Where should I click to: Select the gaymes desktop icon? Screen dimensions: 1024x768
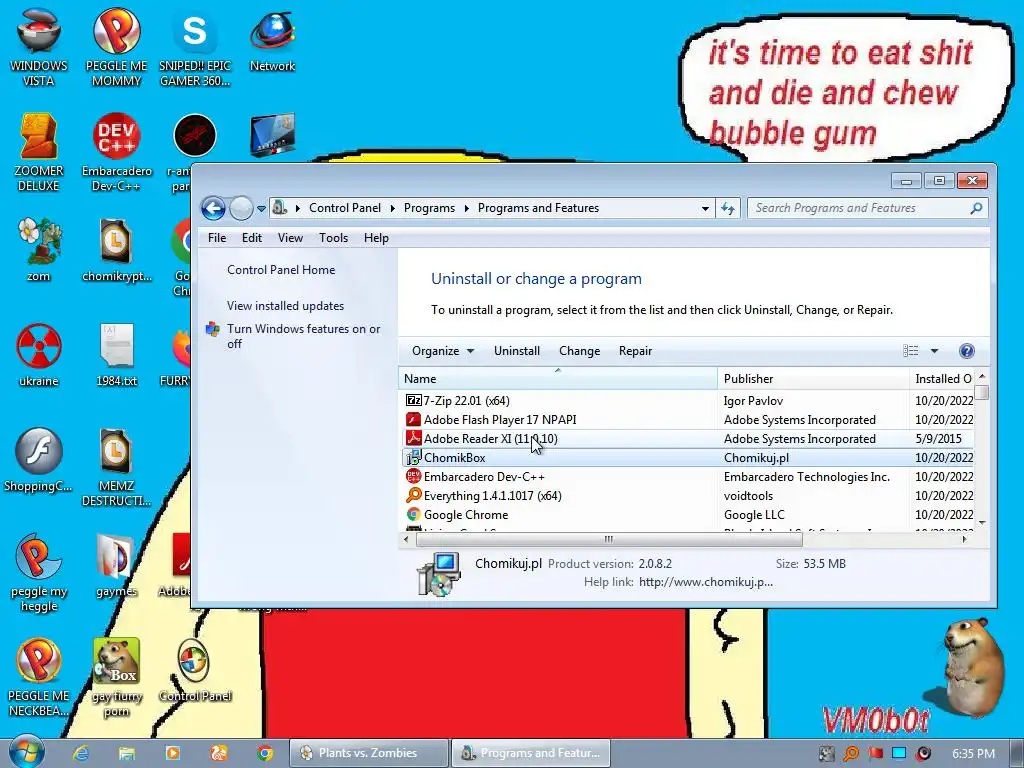[116, 565]
